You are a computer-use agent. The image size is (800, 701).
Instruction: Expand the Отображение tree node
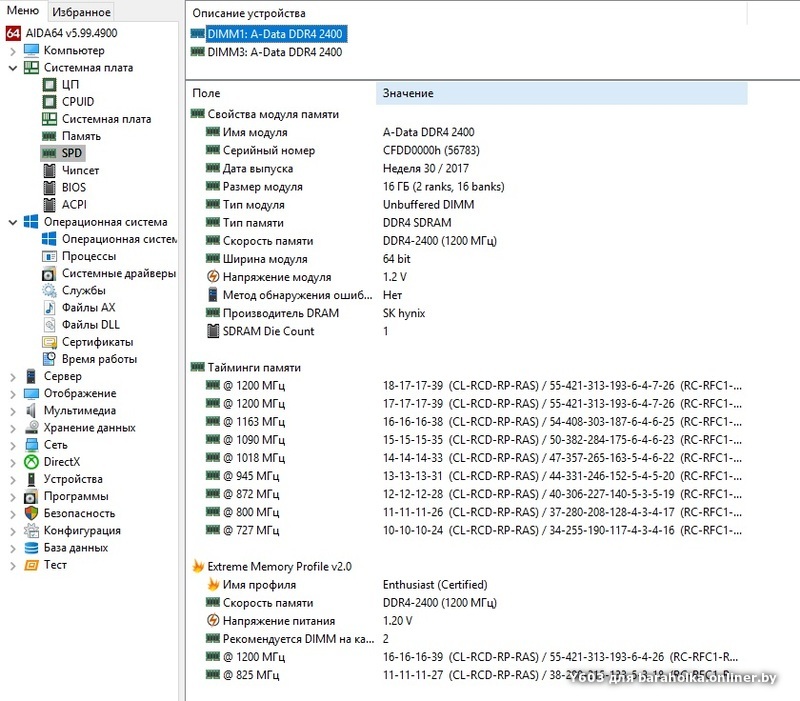13,394
